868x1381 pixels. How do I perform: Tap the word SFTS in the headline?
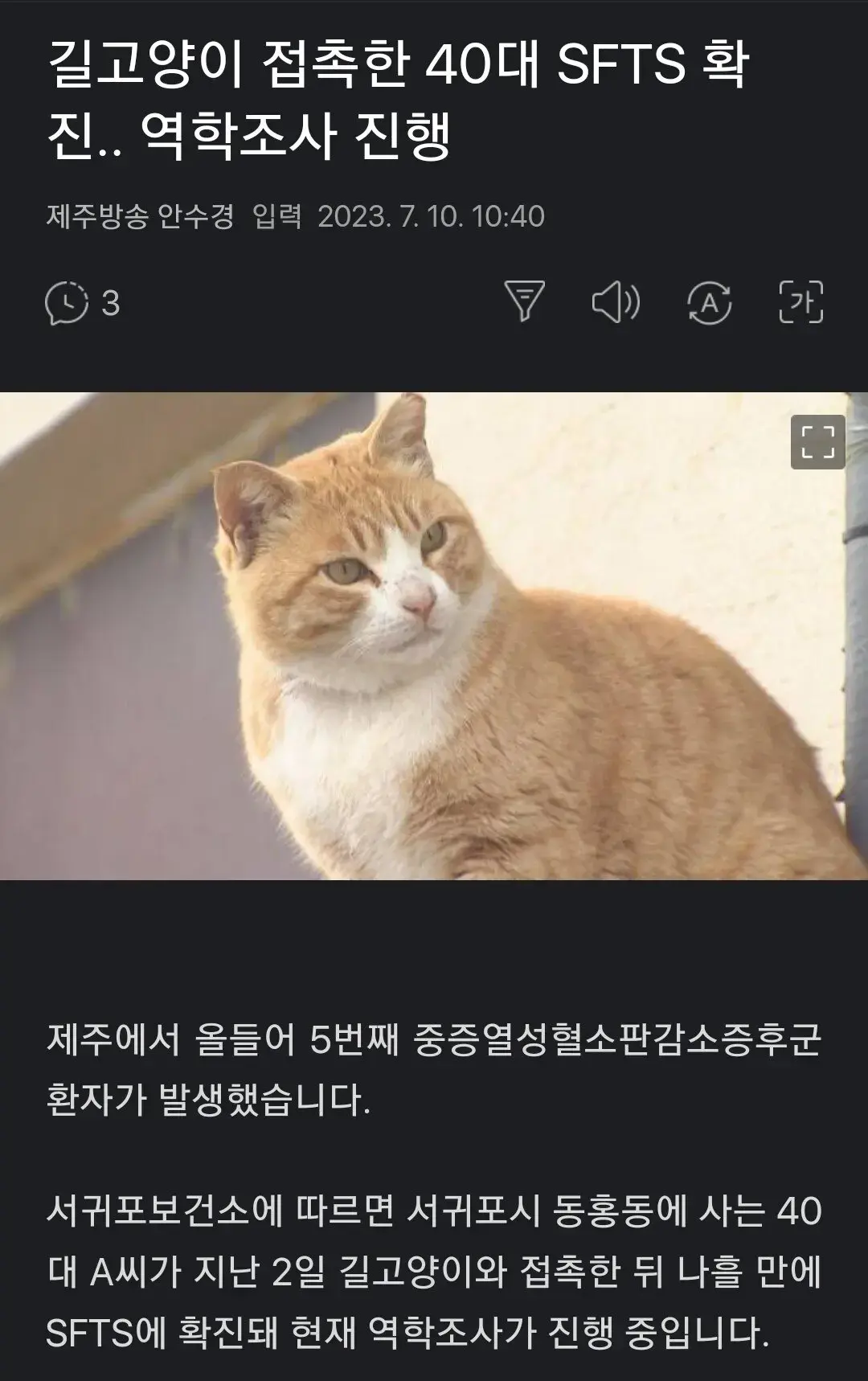621,66
